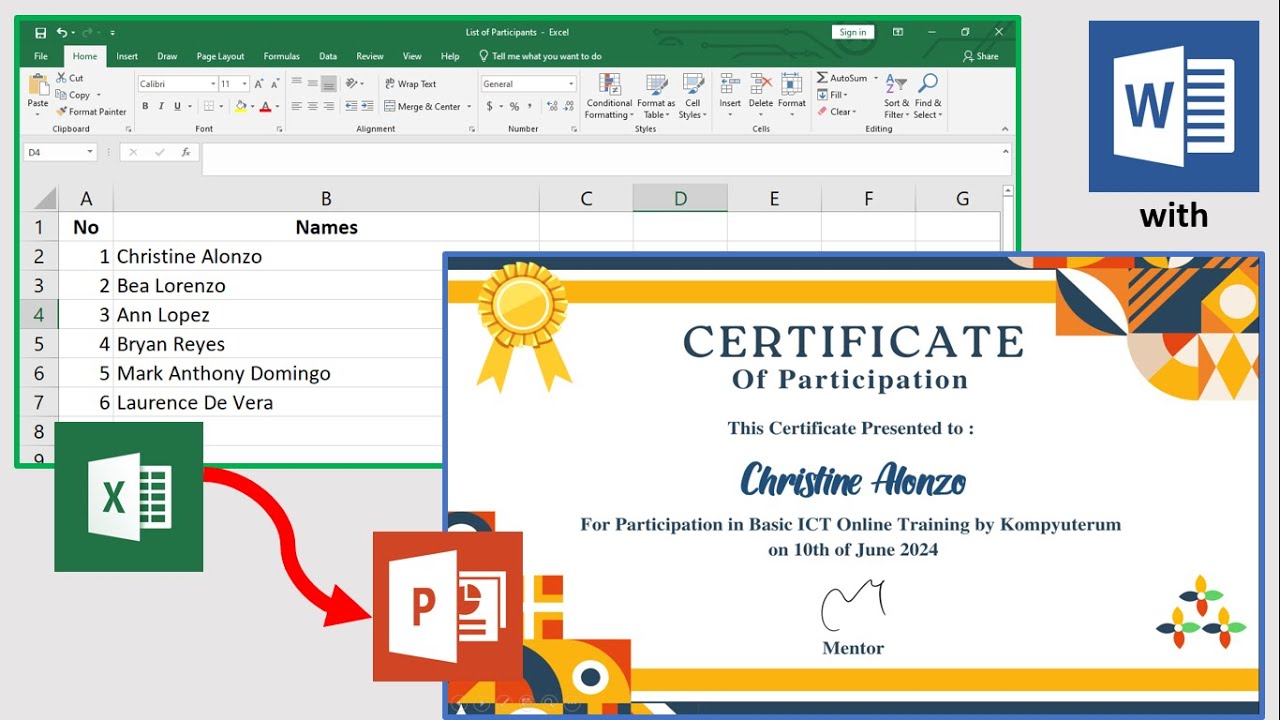Toggle Underline formatting
The width and height of the screenshot is (1280, 720).
[x=177, y=106]
